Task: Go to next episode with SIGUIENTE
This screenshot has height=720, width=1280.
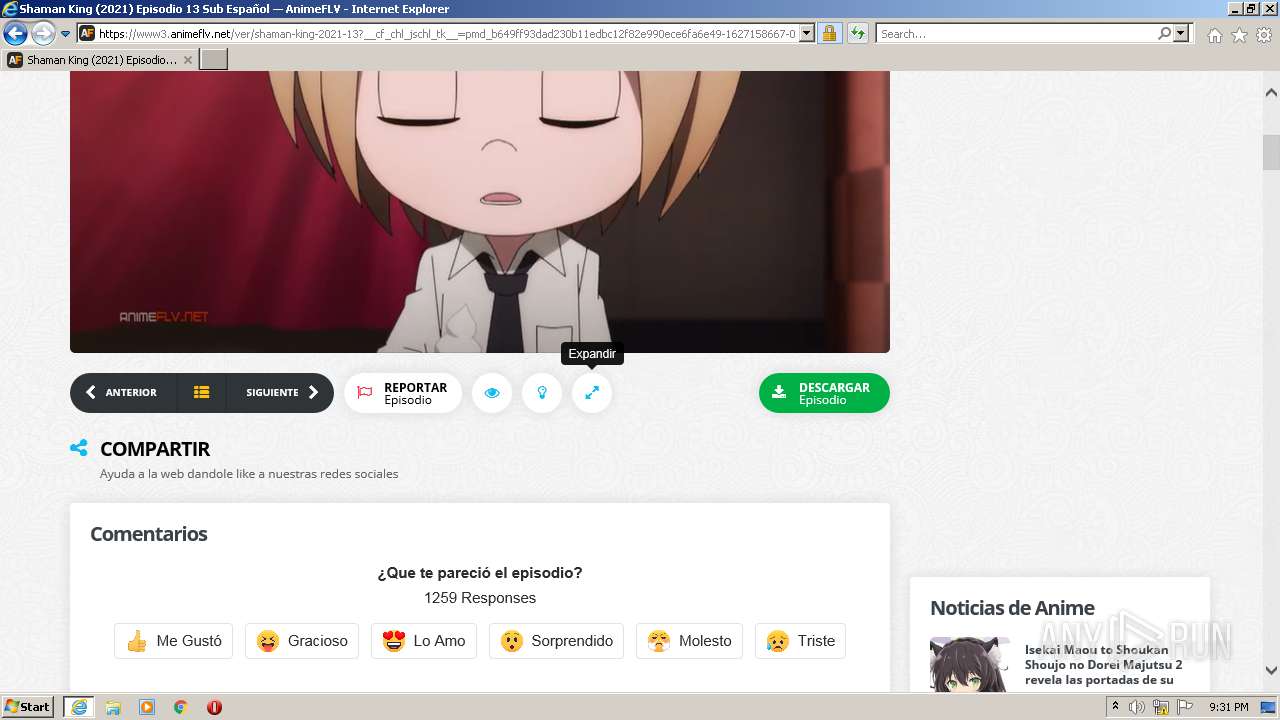Action: [281, 393]
